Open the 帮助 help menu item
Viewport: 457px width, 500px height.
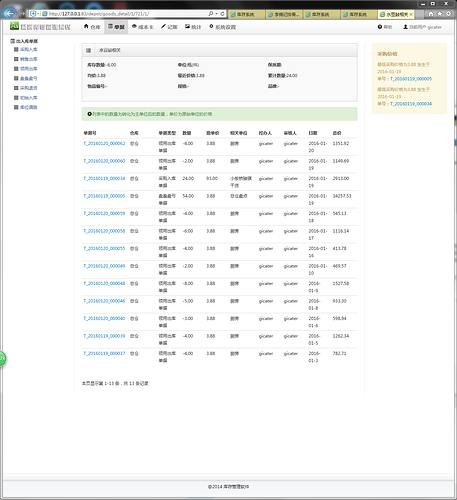385,27
